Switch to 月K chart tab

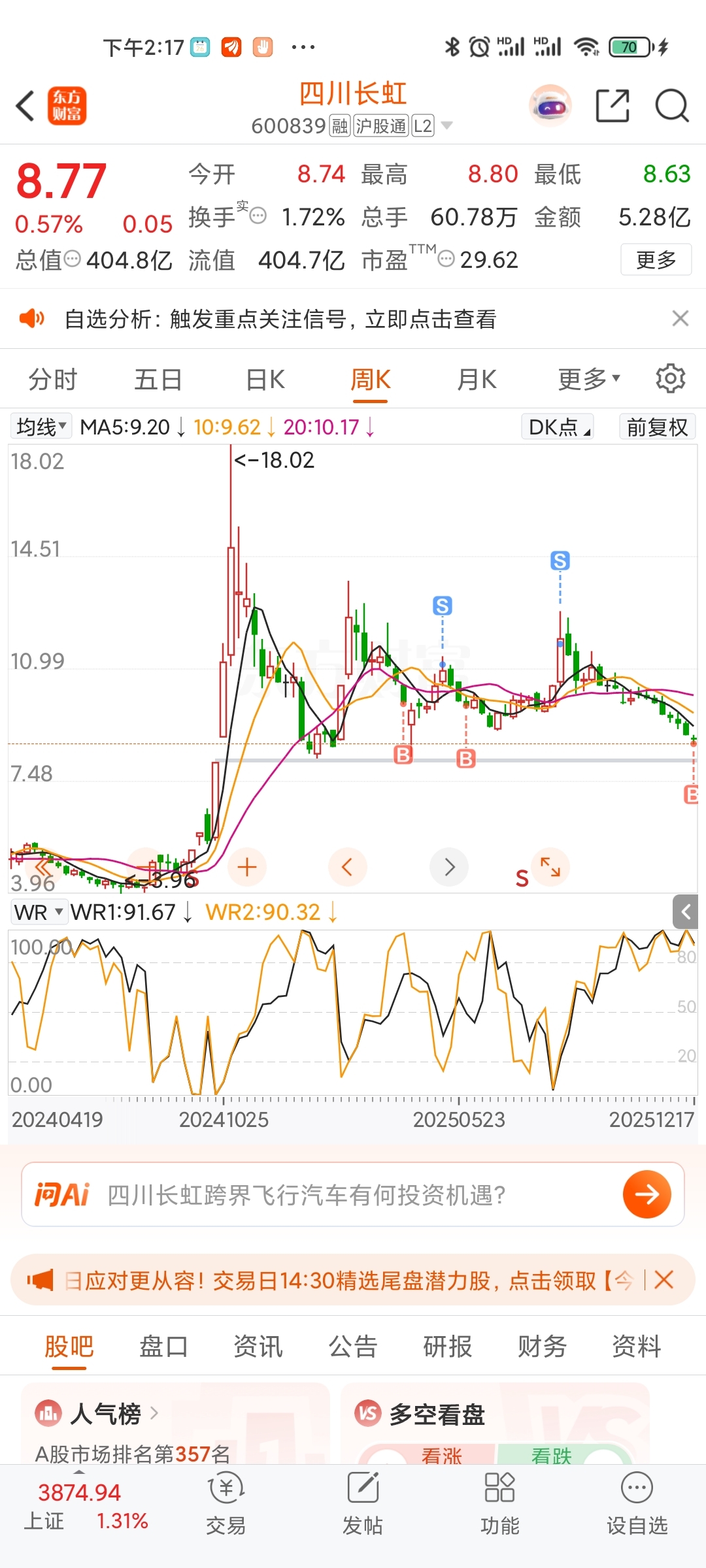click(x=477, y=379)
